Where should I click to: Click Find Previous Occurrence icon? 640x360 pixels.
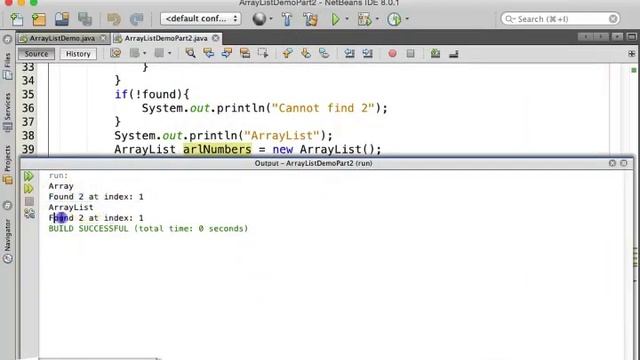click(x=209, y=53)
